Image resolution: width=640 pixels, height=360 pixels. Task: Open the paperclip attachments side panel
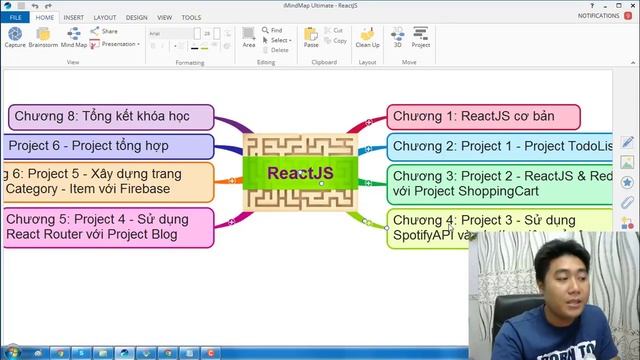pyautogui.click(x=627, y=202)
